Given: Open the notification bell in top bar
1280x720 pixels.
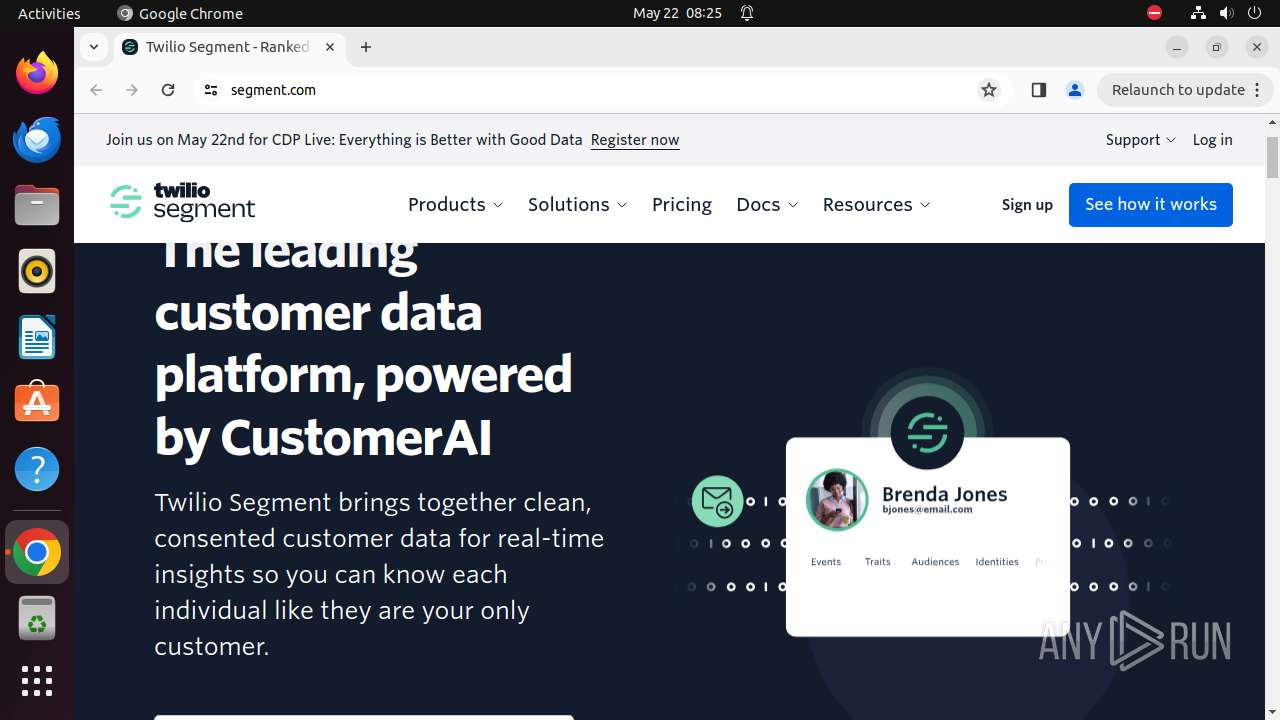Looking at the screenshot, I should pos(747,13).
